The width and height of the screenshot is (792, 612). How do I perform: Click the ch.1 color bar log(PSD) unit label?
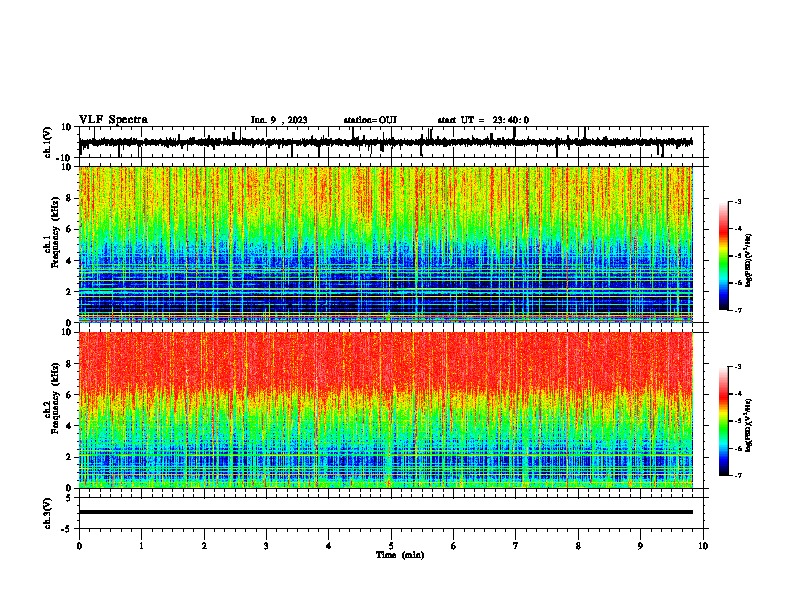click(x=748, y=260)
